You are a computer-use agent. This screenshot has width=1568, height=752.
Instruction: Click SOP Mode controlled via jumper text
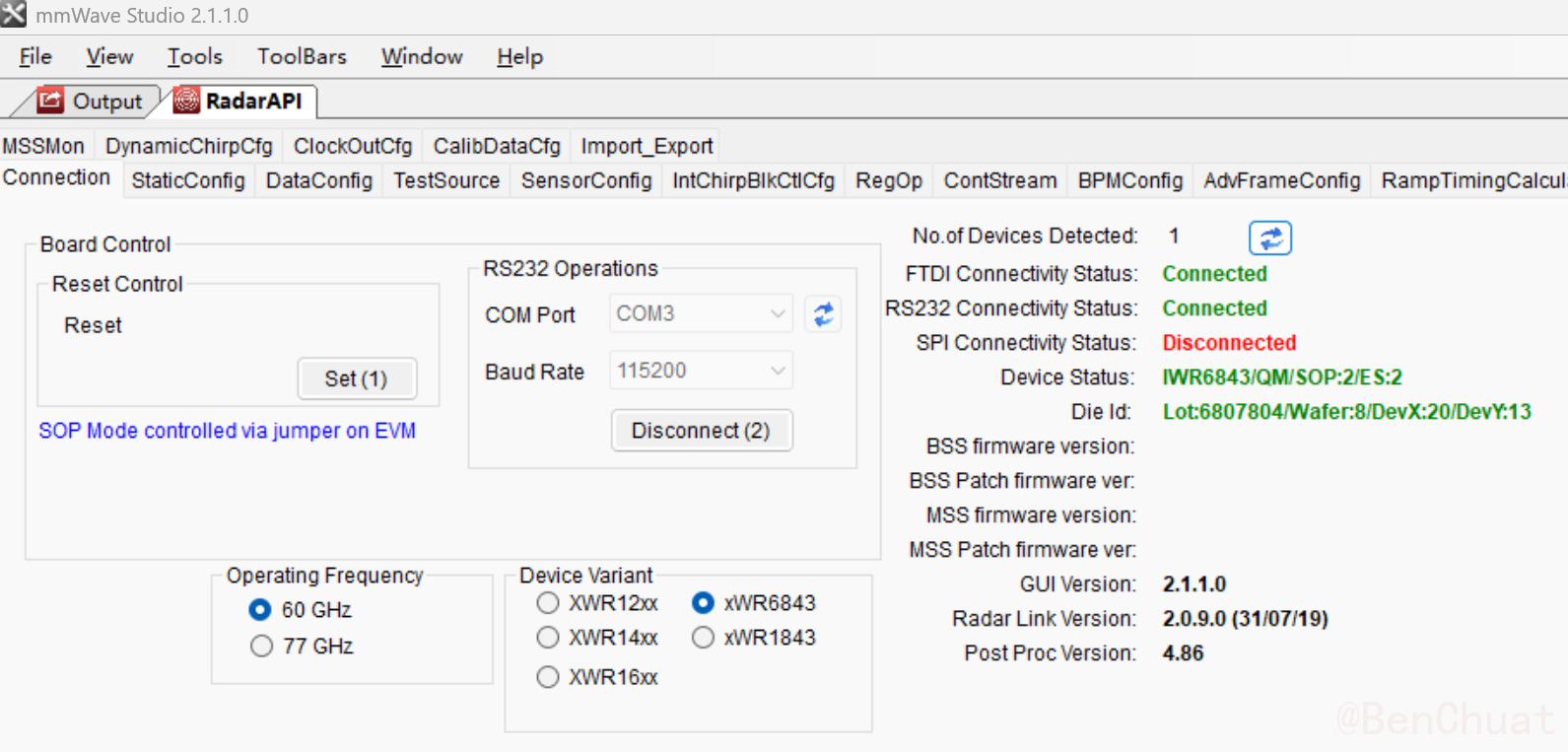[x=227, y=431]
